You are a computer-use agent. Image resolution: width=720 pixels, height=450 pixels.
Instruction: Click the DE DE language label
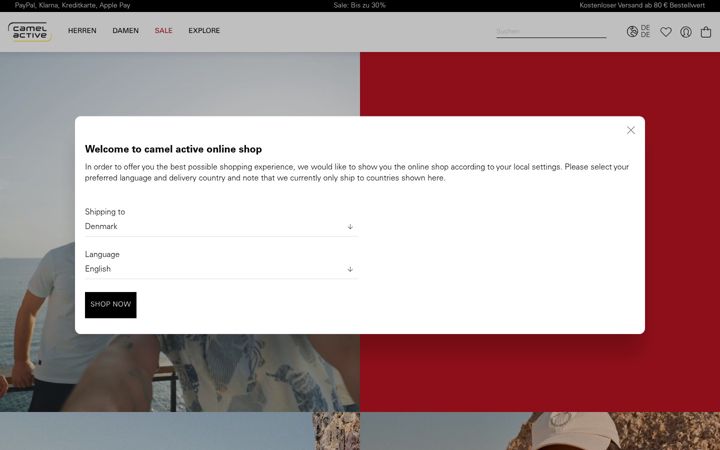tap(645, 31)
